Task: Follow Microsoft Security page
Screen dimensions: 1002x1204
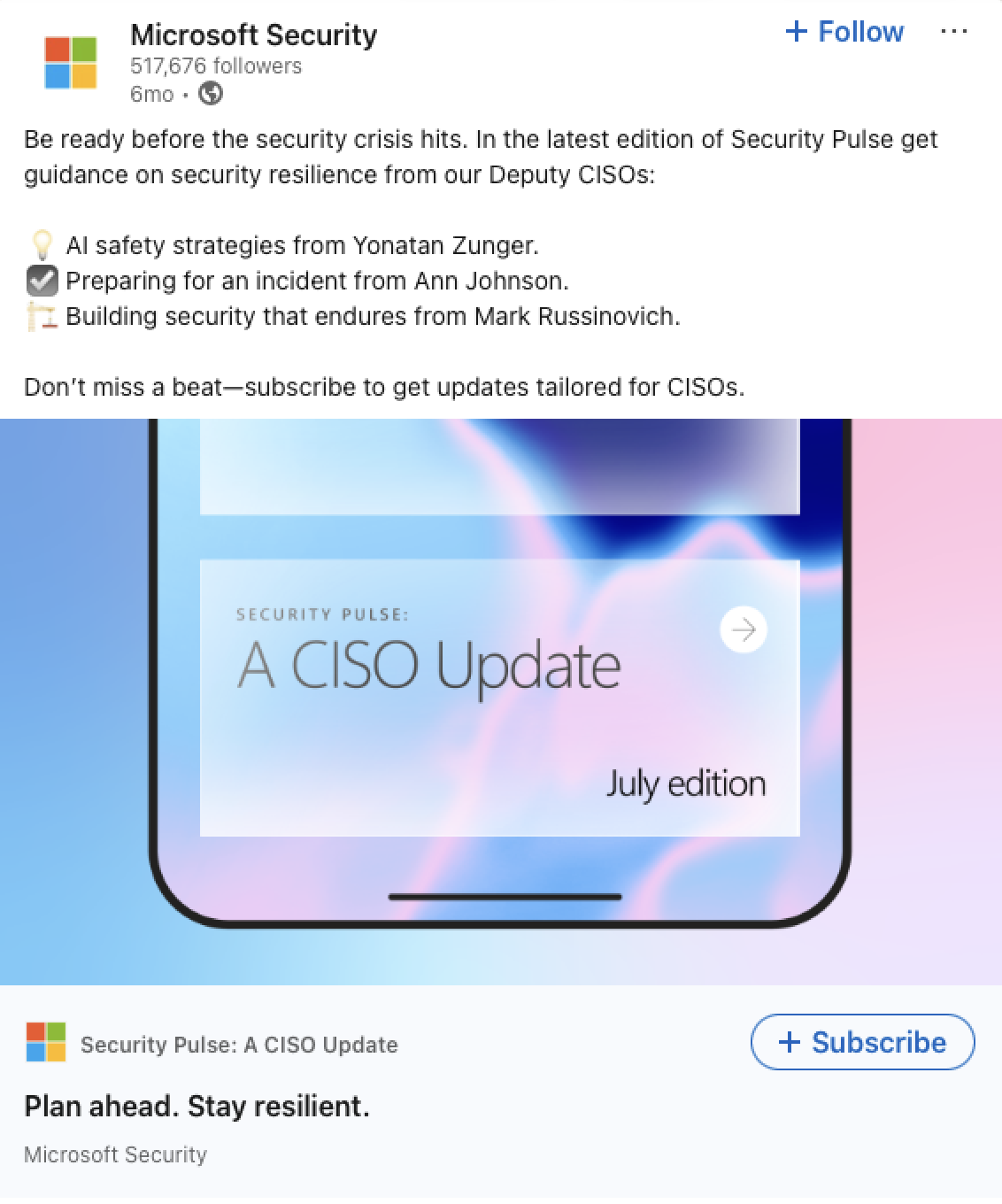Action: pos(844,32)
